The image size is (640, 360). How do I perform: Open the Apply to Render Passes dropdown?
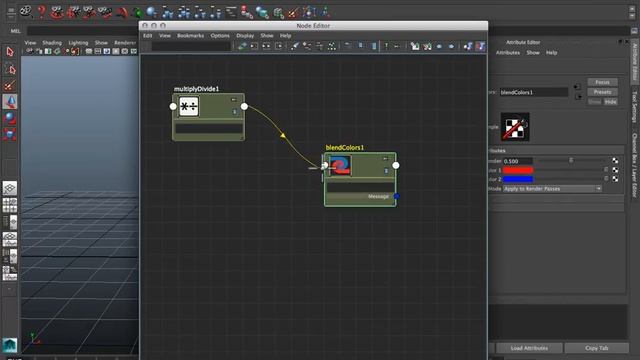552,189
